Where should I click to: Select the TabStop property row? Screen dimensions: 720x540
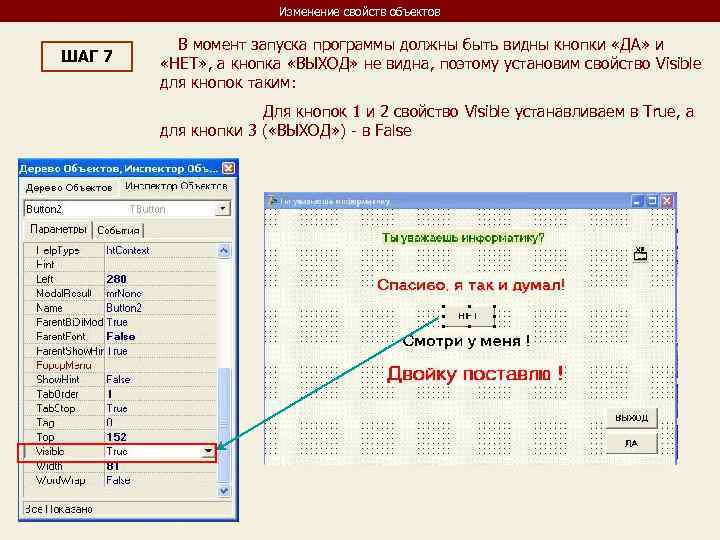(120, 409)
